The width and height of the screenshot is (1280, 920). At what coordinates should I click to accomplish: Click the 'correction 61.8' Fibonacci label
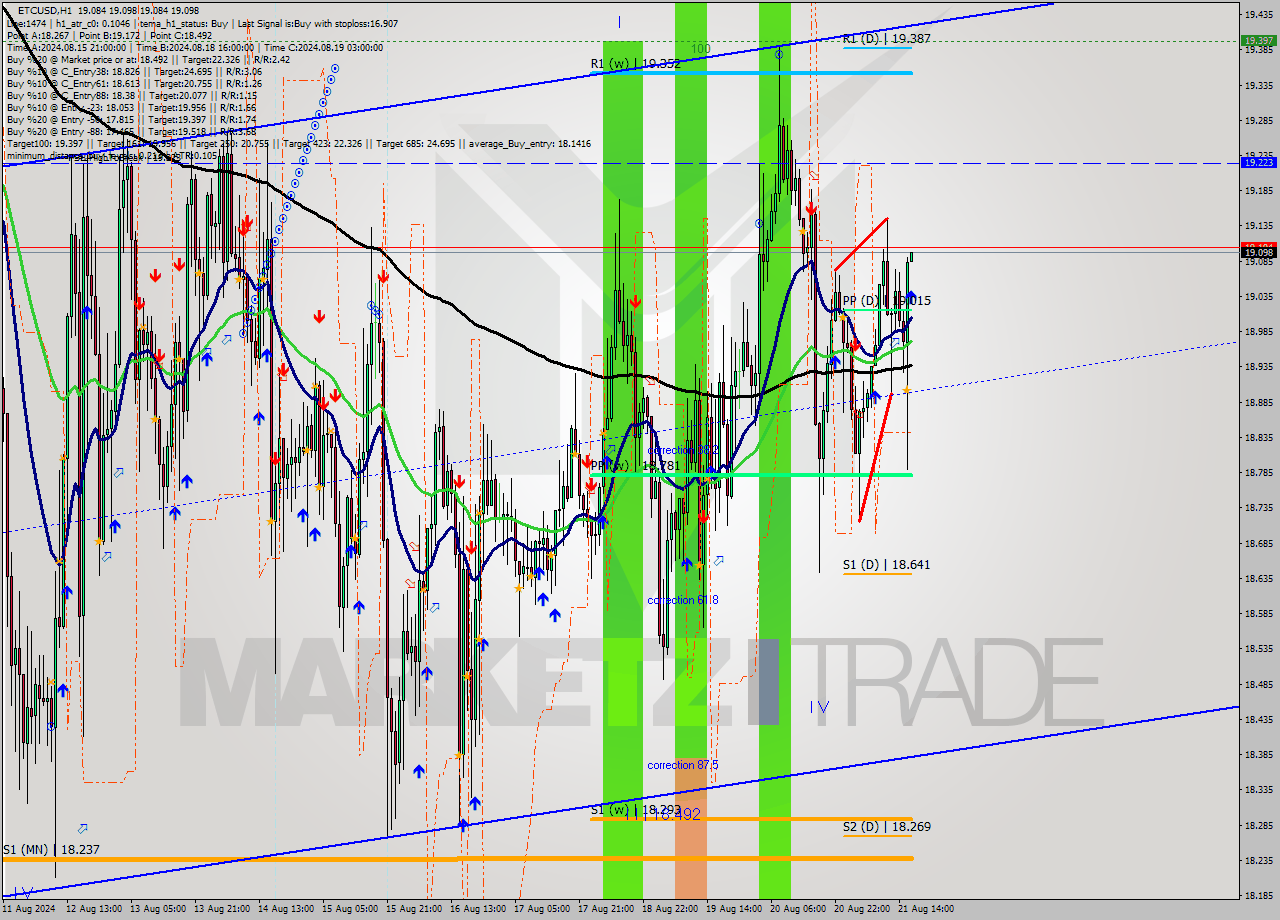683,600
